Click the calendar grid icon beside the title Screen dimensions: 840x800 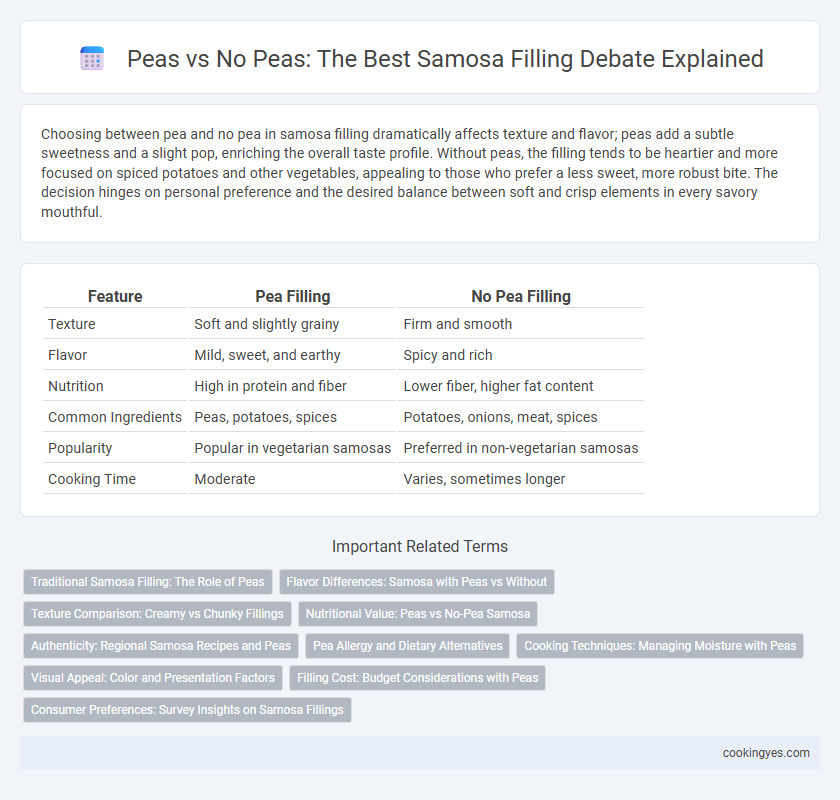point(92,58)
